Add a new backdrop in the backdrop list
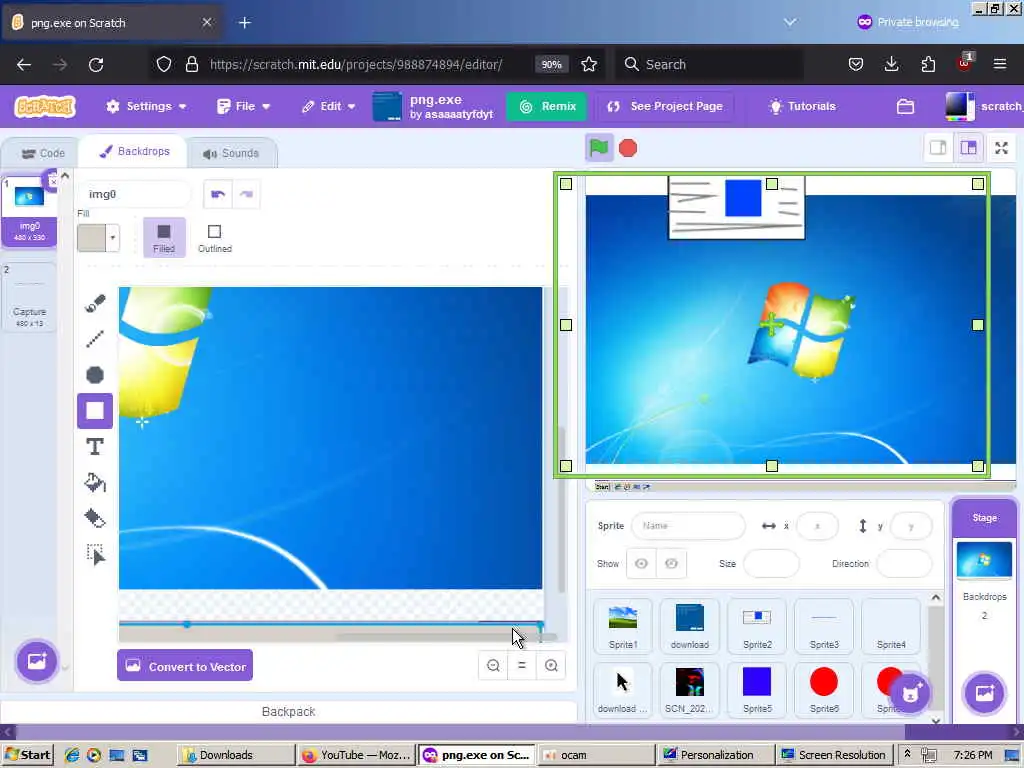The image size is (1024, 768). click(37, 661)
